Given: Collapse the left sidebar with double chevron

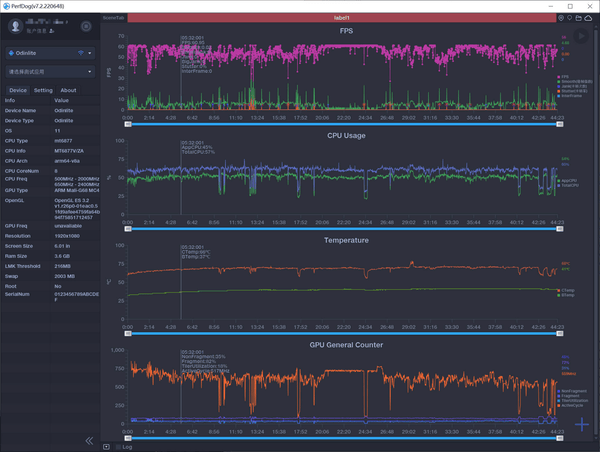Looking at the screenshot, I should pyautogui.click(x=89, y=440).
